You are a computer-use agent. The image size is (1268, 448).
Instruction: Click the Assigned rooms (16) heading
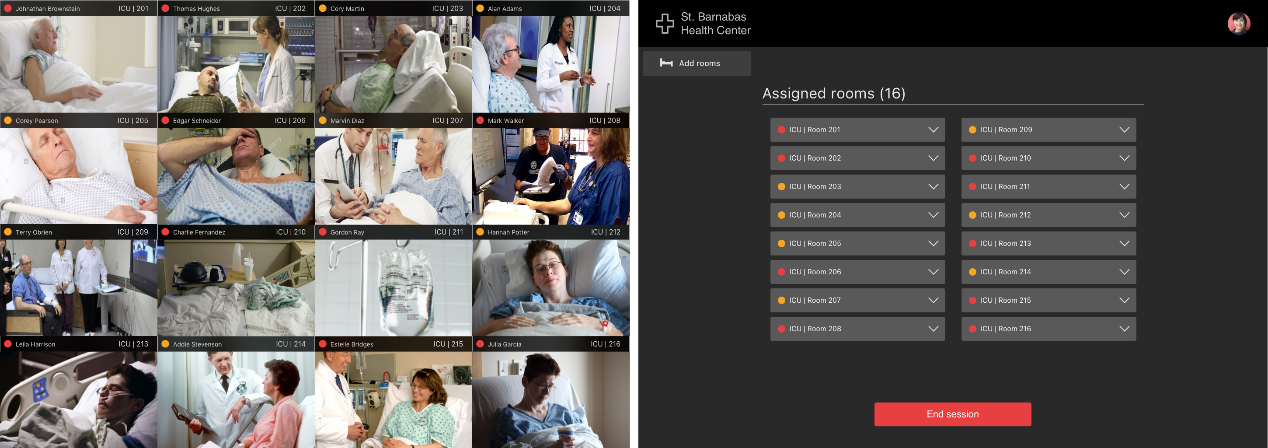[834, 94]
